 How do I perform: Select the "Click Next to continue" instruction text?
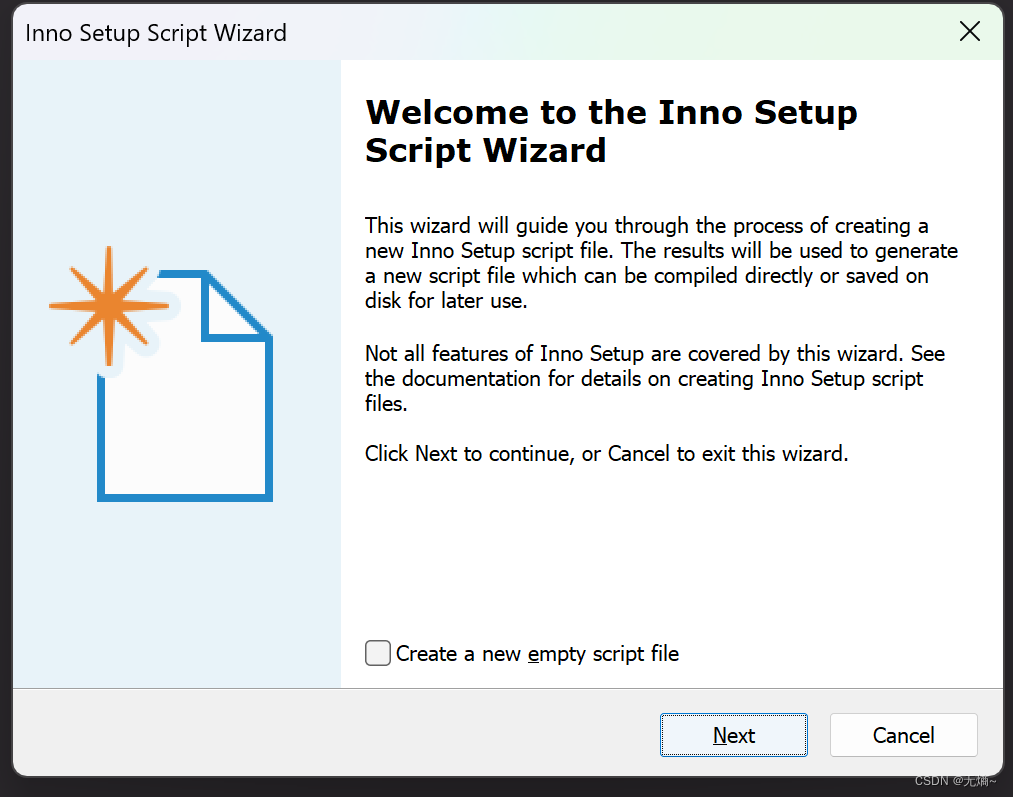click(605, 453)
